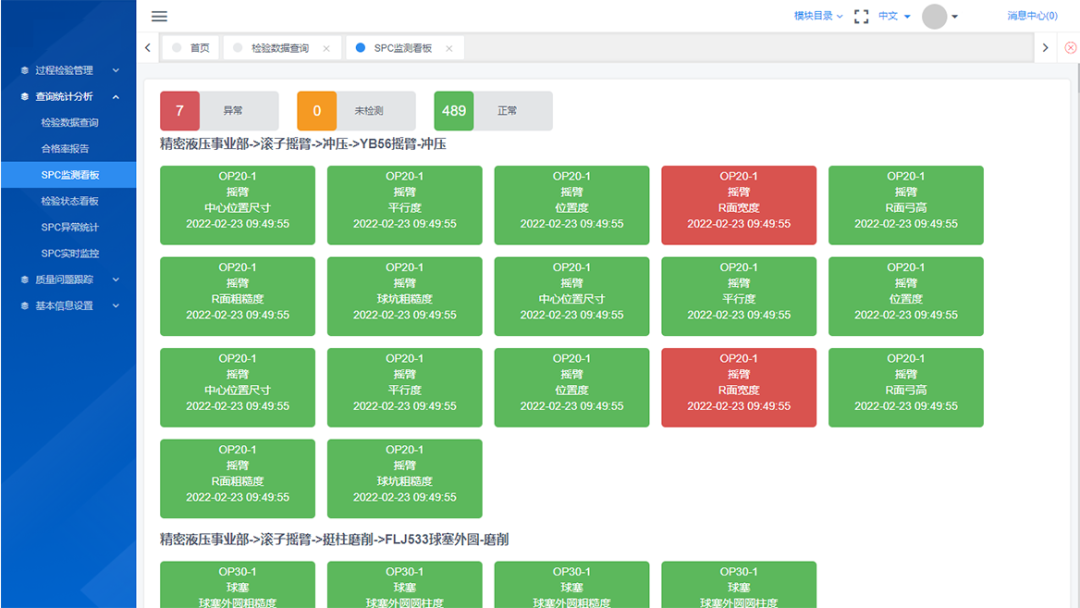Click the FLJ533球塞外圆-磨削 section heading

coord(334,539)
